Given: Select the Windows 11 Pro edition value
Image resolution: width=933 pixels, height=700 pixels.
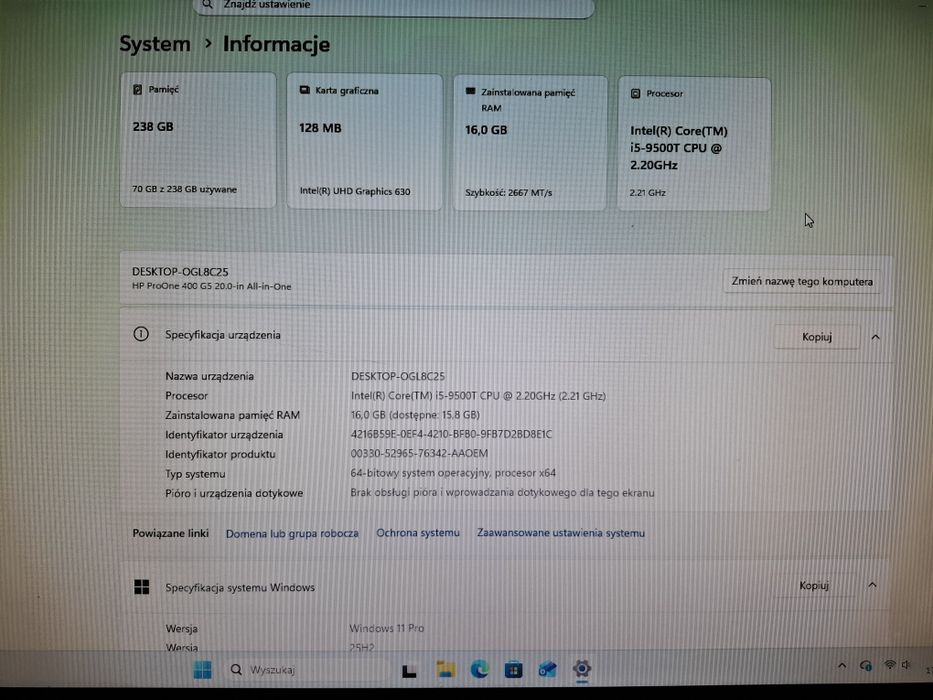Looking at the screenshot, I should point(387,628).
